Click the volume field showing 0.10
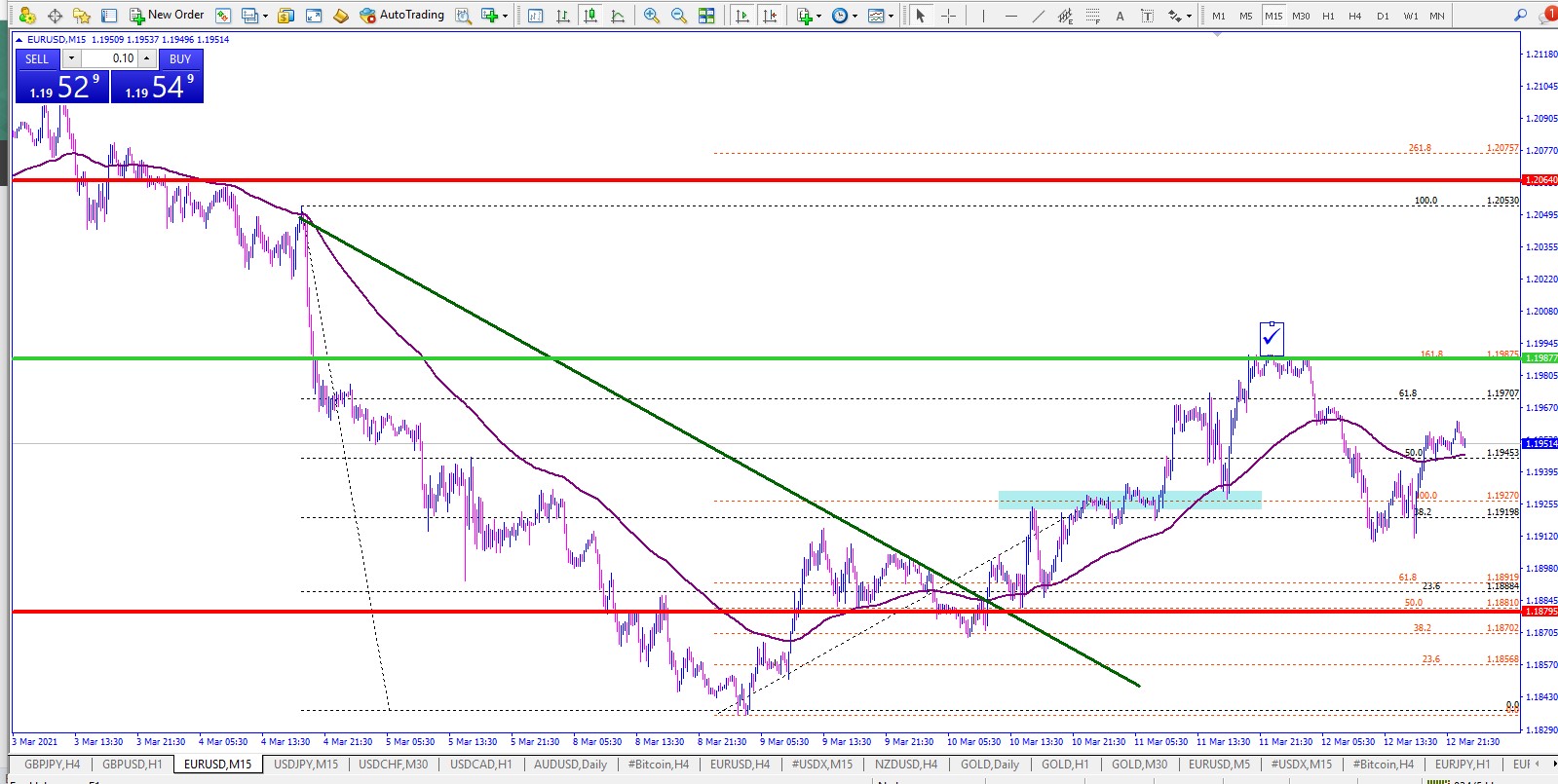1558x784 pixels. 108,58
